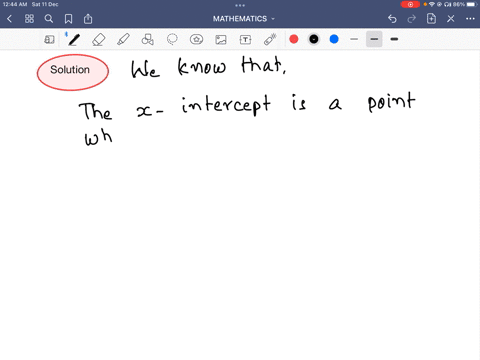This screenshot has height=360, width=480.
Task: Open the three-dot more options menu
Action: coord(470,19)
